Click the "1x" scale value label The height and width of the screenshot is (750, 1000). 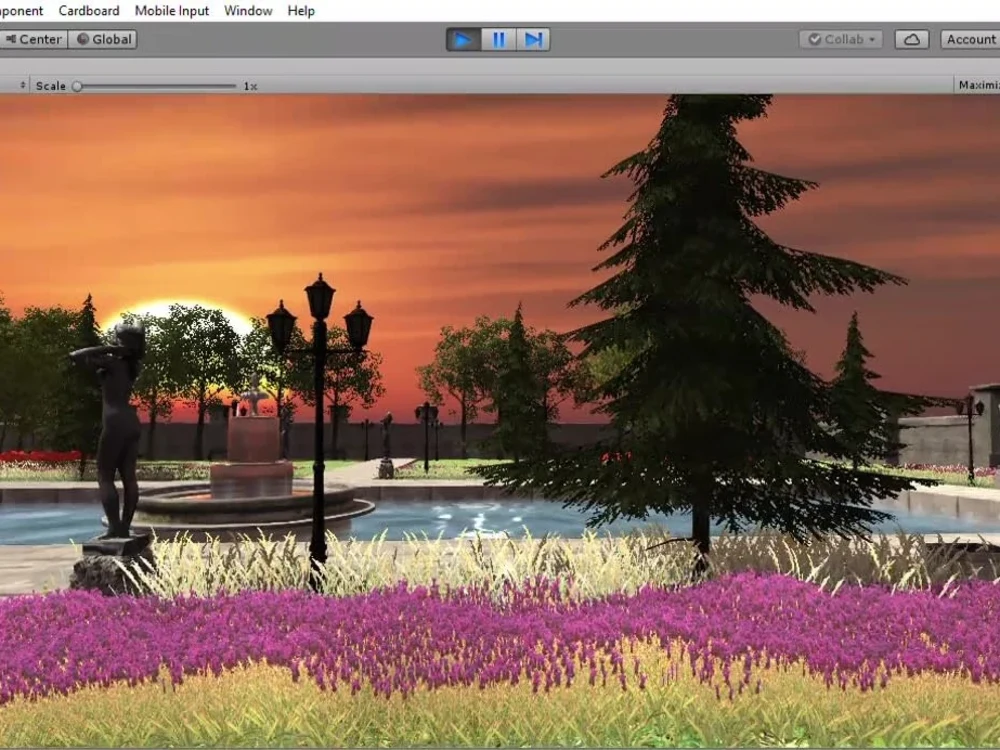[250, 86]
